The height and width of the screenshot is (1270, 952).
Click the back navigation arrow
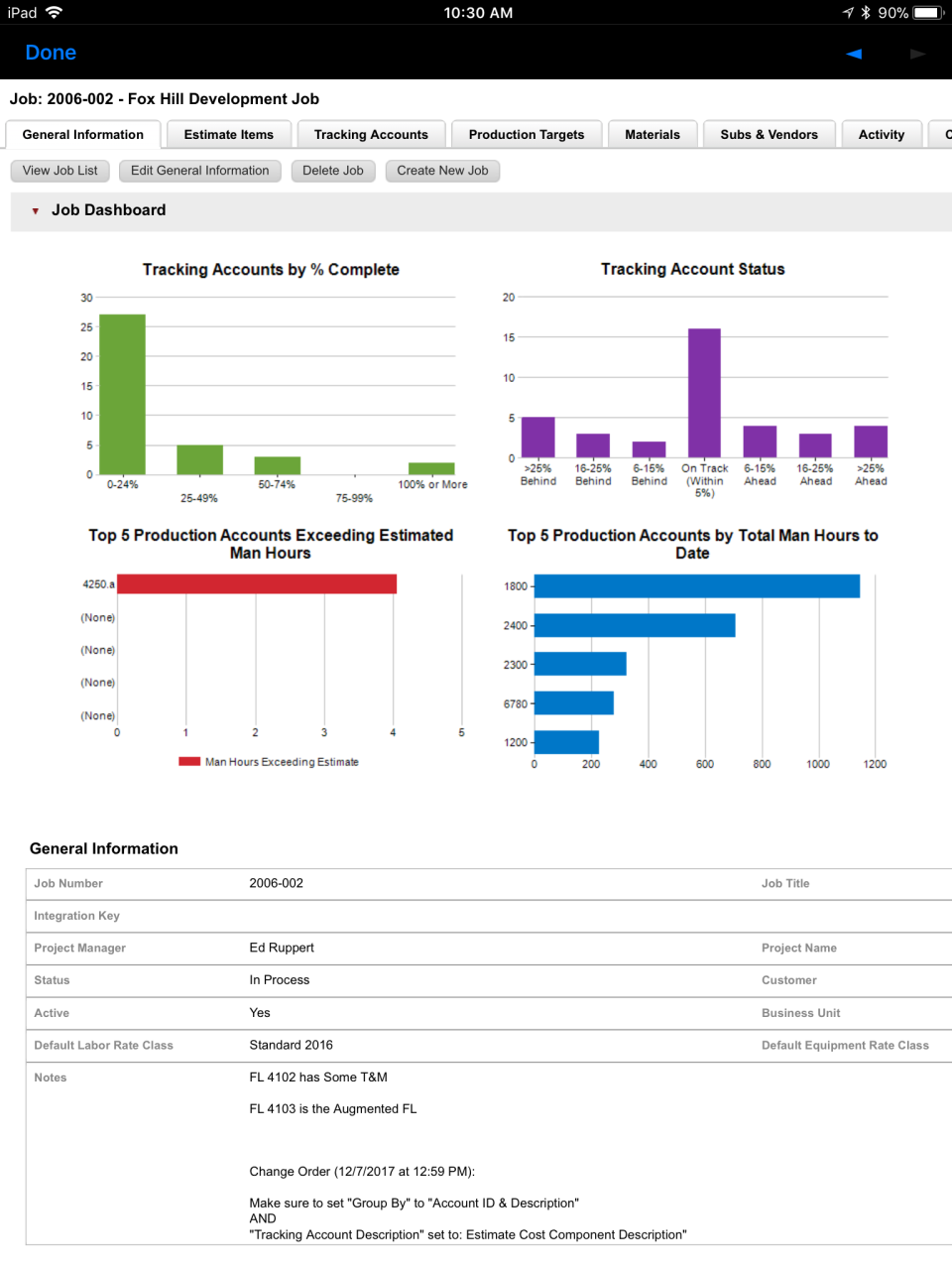pos(853,55)
